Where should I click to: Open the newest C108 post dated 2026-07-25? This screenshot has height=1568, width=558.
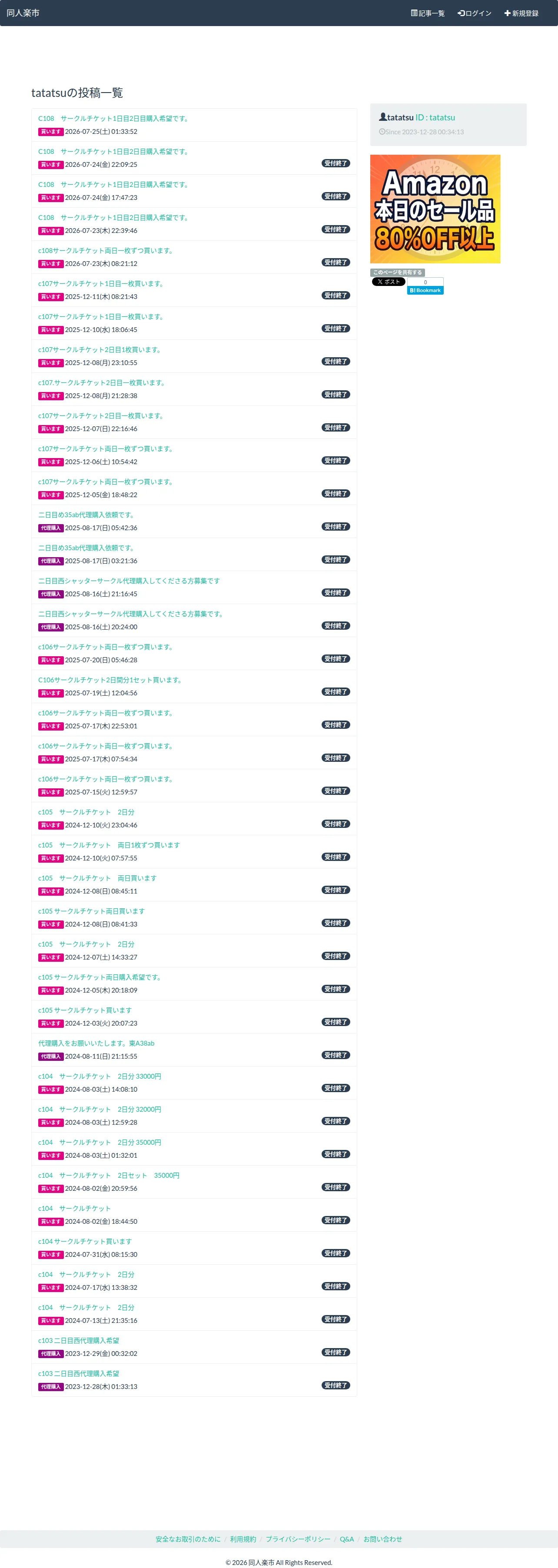coord(114,119)
